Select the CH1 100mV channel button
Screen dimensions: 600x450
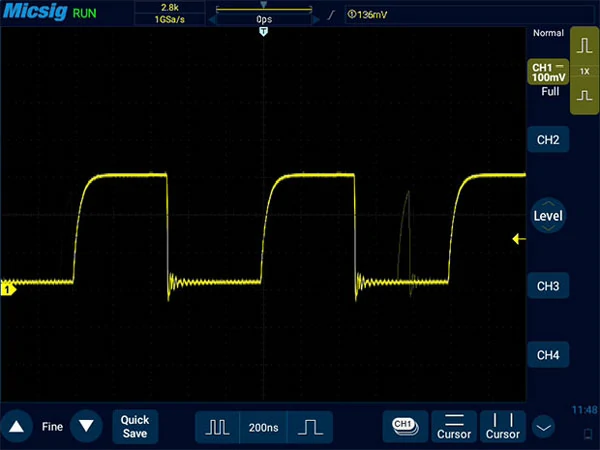click(548, 72)
